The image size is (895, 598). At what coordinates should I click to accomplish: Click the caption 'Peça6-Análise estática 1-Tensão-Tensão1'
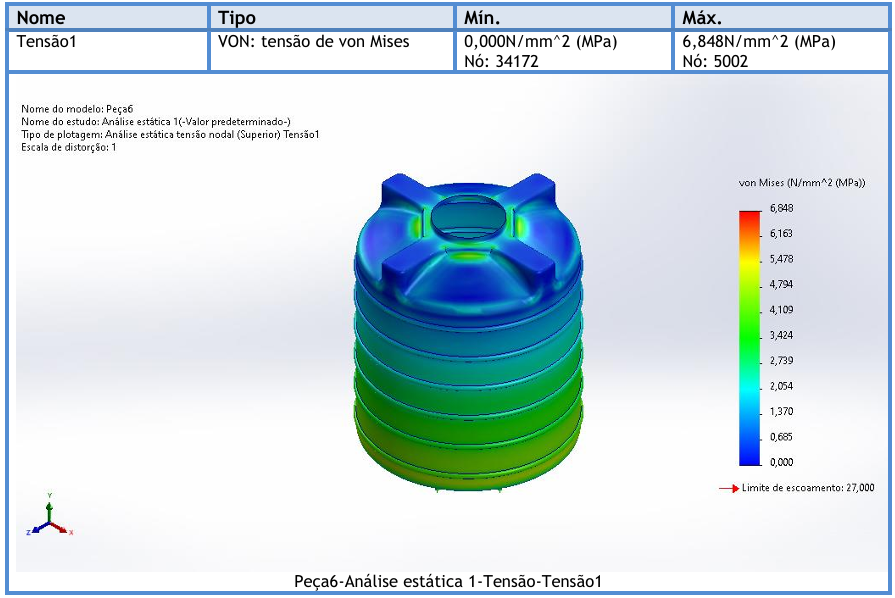[448, 581]
